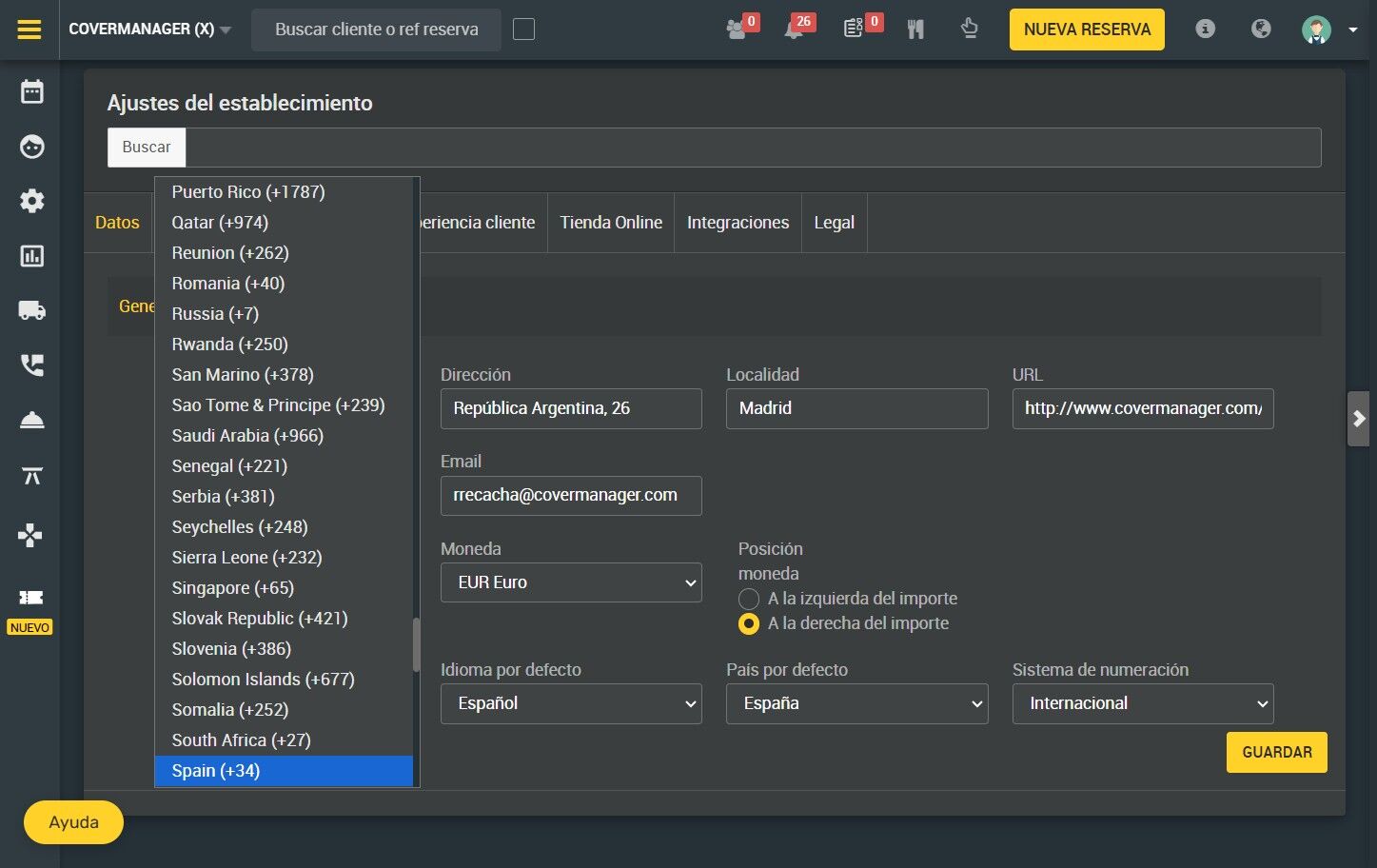Open the País por defecto dropdown
Viewport: 1377px width, 868px height.
[856, 703]
